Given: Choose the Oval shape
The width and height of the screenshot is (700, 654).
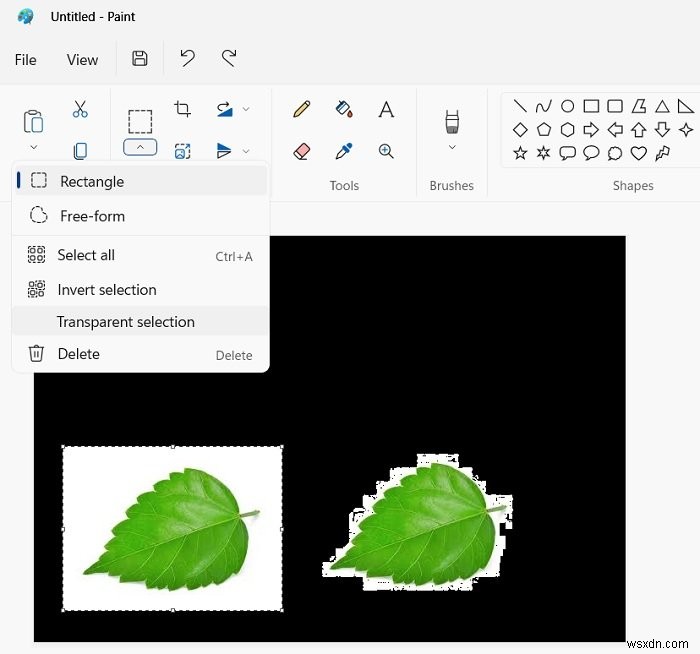Looking at the screenshot, I should click(567, 106).
